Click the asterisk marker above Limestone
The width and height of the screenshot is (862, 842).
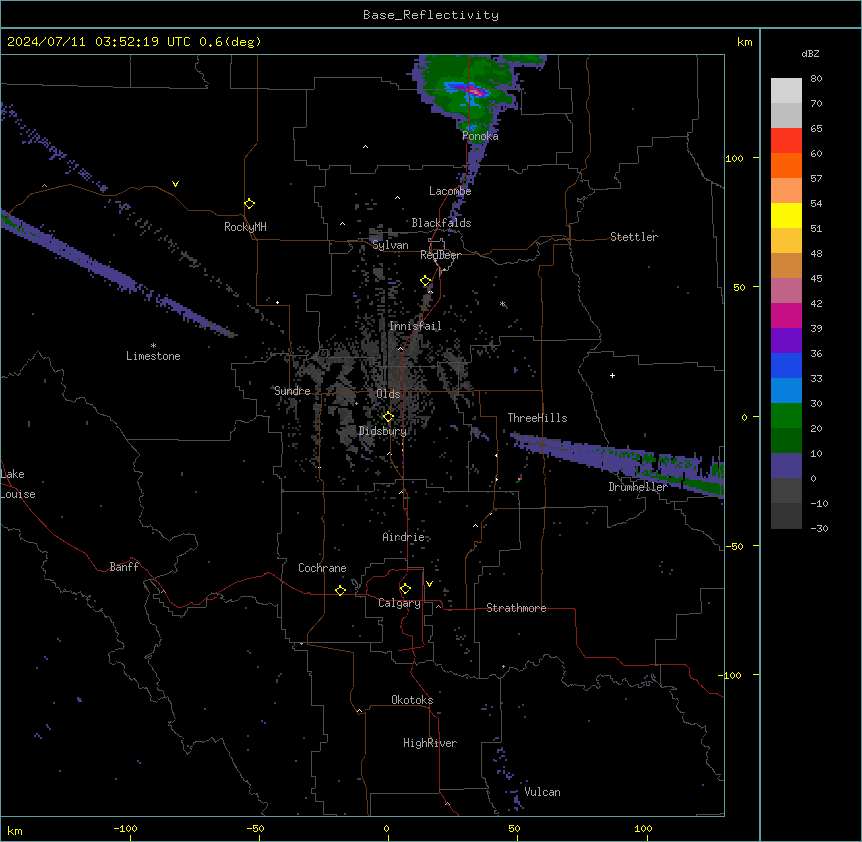click(153, 346)
